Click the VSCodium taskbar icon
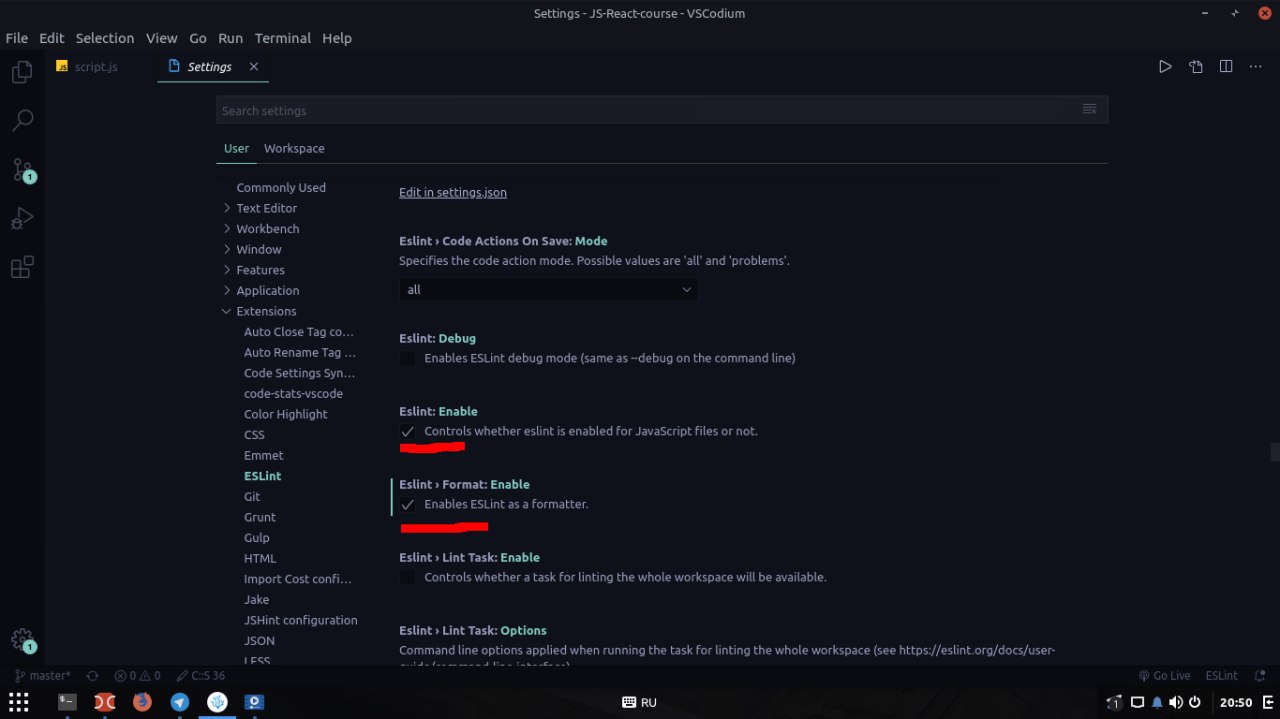The image size is (1280, 719). 217,702
